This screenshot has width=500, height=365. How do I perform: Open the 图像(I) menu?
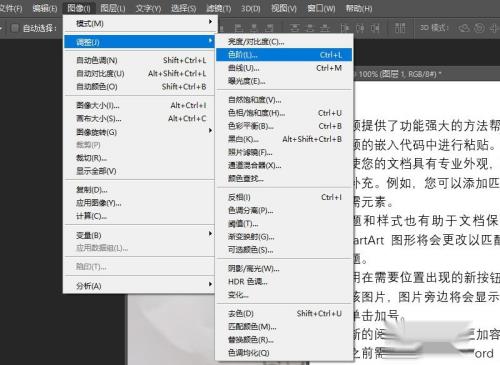(x=79, y=8)
